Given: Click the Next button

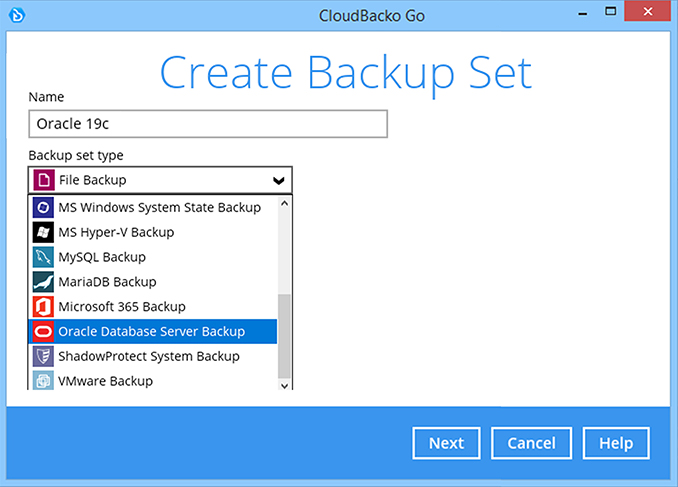Looking at the screenshot, I should pyautogui.click(x=446, y=443).
